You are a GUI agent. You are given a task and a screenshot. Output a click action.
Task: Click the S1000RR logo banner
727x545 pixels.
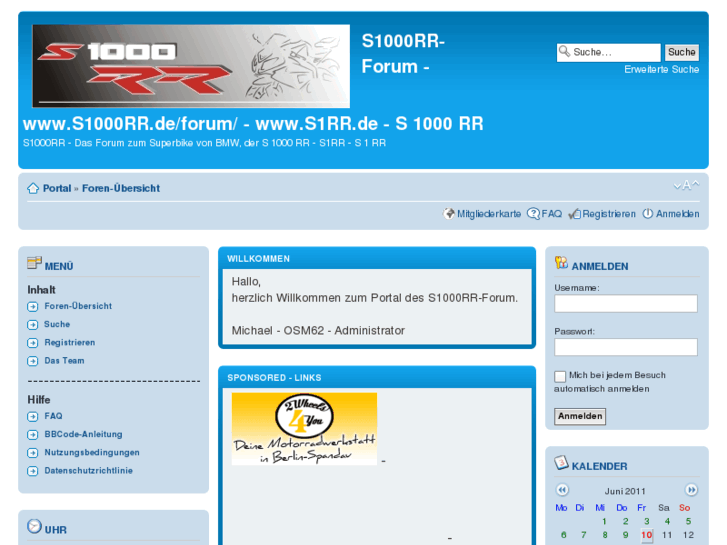191,66
